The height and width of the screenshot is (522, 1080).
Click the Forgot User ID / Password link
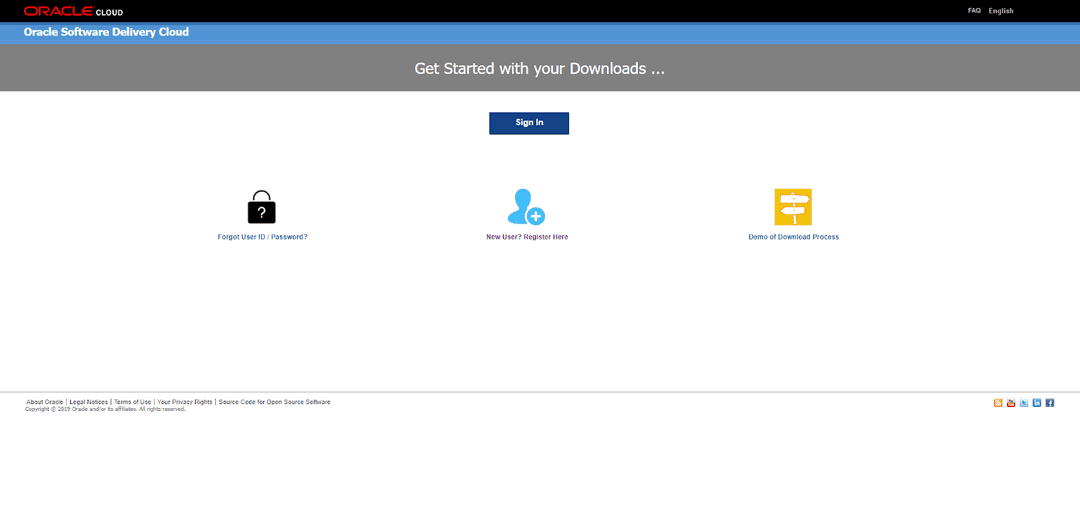pos(262,237)
